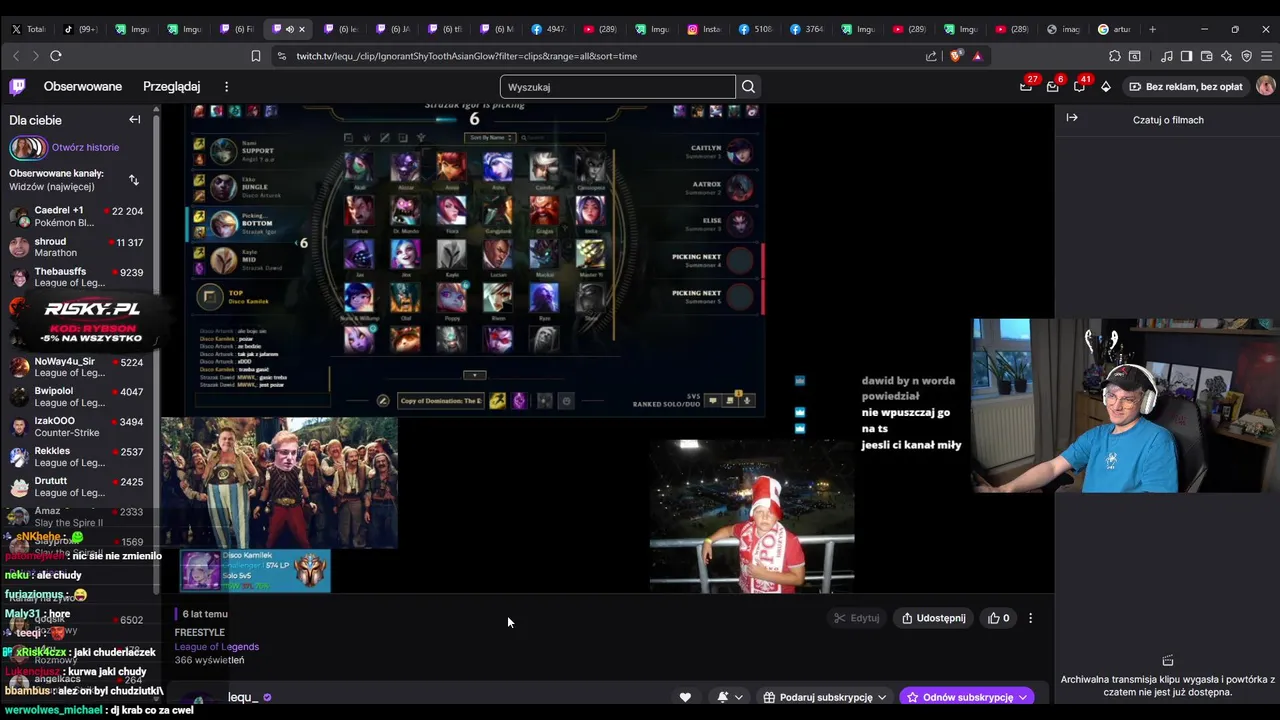Collapse the Dla ciebie sidebar
Image resolution: width=1280 pixels, height=720 pixels.
tap(134, 120)
